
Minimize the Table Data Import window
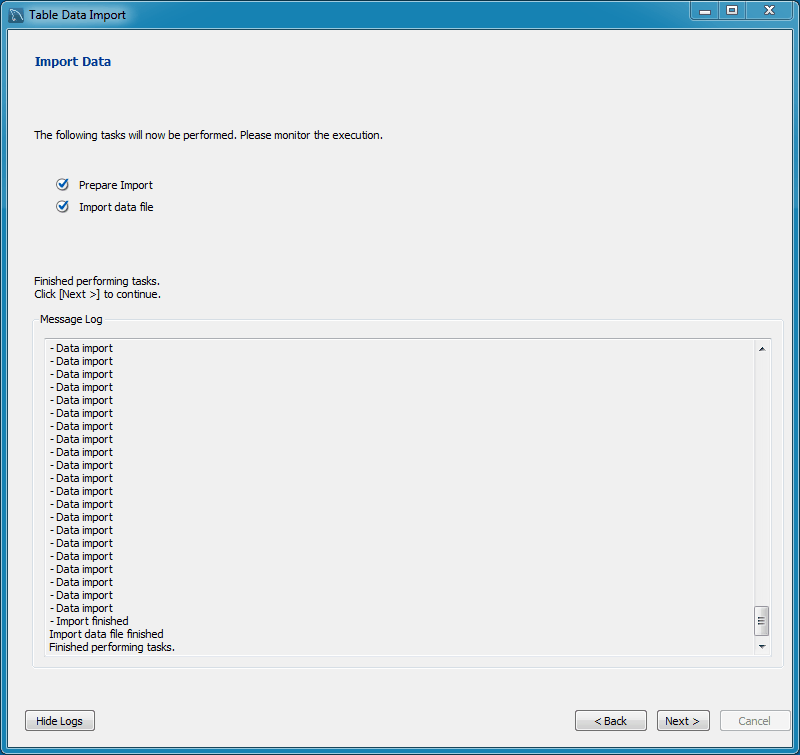[706, 11]
